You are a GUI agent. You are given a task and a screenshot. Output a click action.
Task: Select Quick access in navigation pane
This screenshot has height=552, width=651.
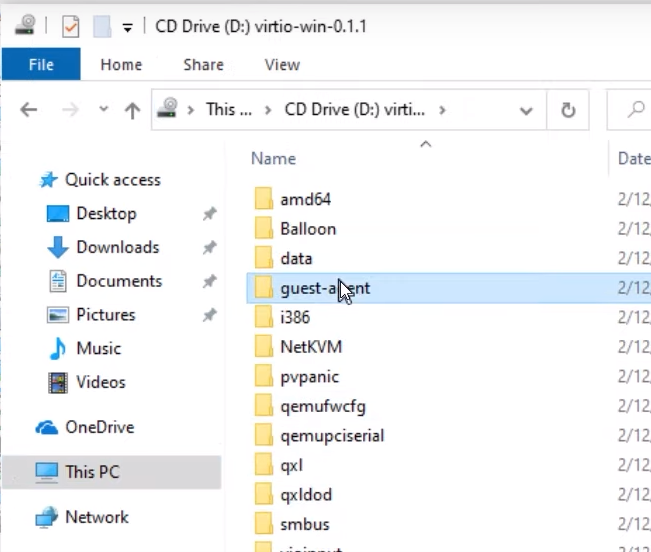(113, 180)
